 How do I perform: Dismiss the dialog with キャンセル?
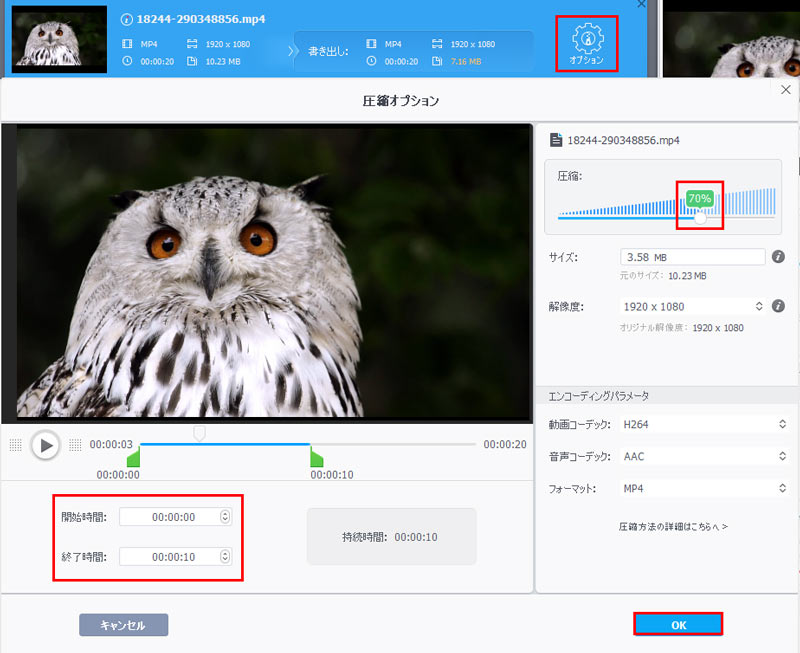tap(123, 623)
